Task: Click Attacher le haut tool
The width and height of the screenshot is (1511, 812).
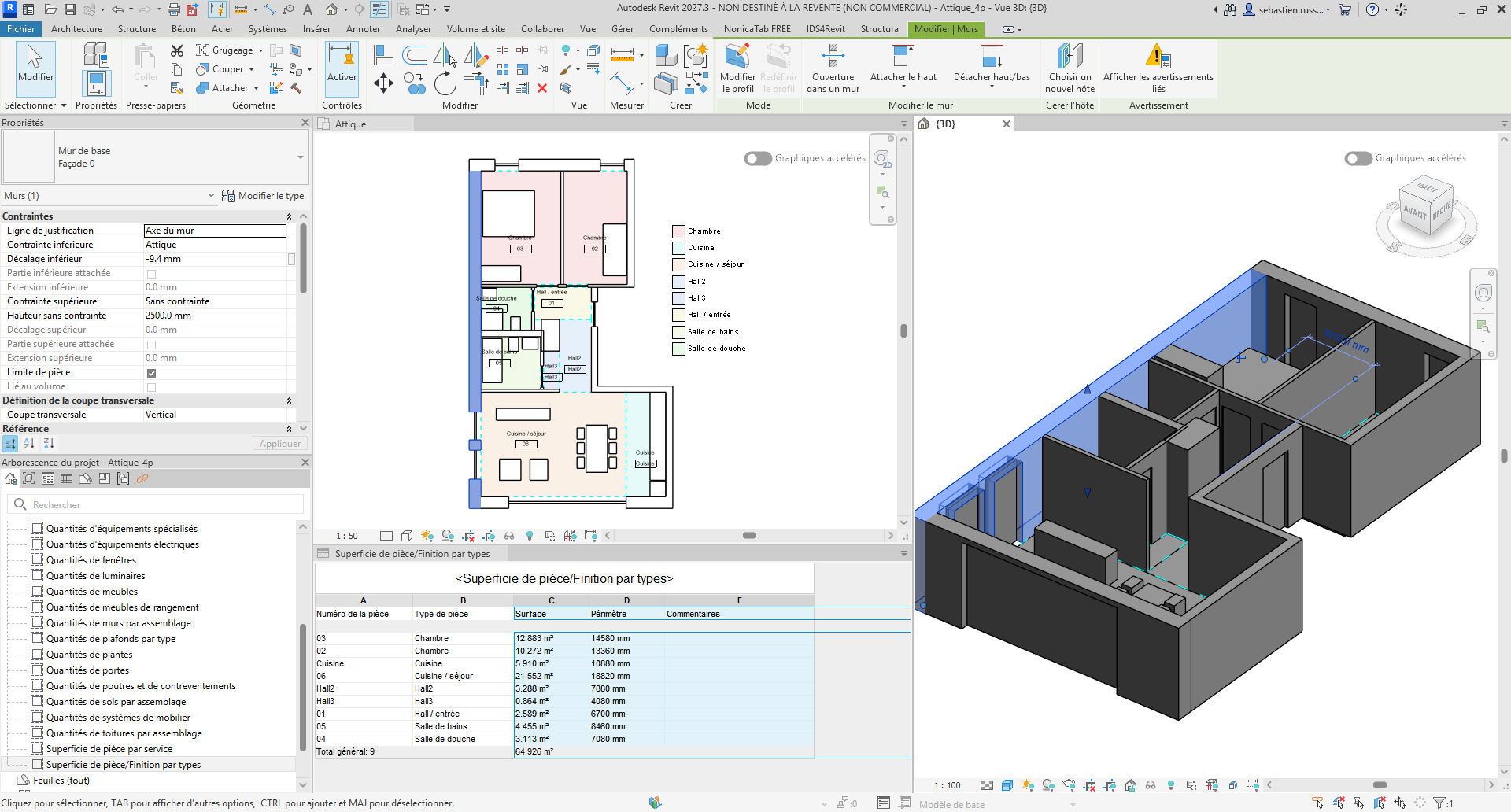Action: point(903,66)
